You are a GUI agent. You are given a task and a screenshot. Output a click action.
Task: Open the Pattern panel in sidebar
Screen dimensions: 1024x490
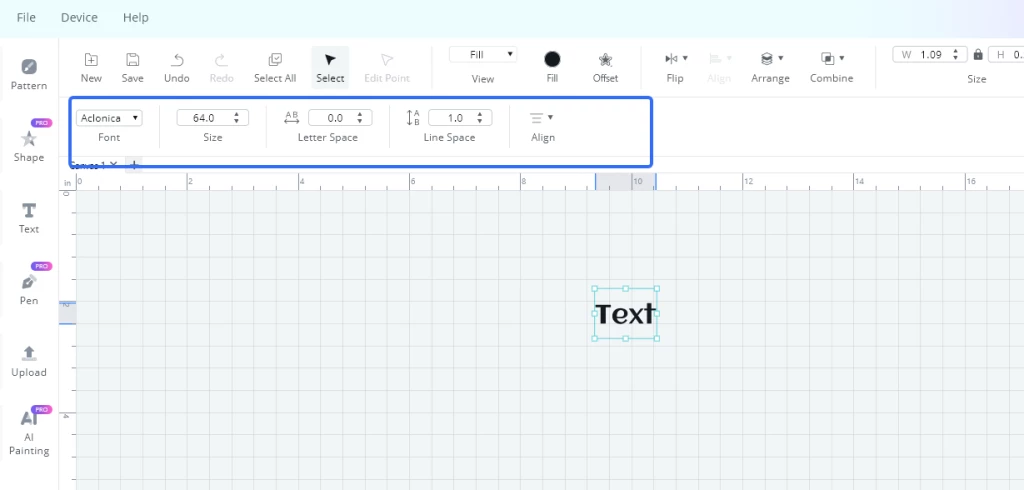[x=29, y=74]
